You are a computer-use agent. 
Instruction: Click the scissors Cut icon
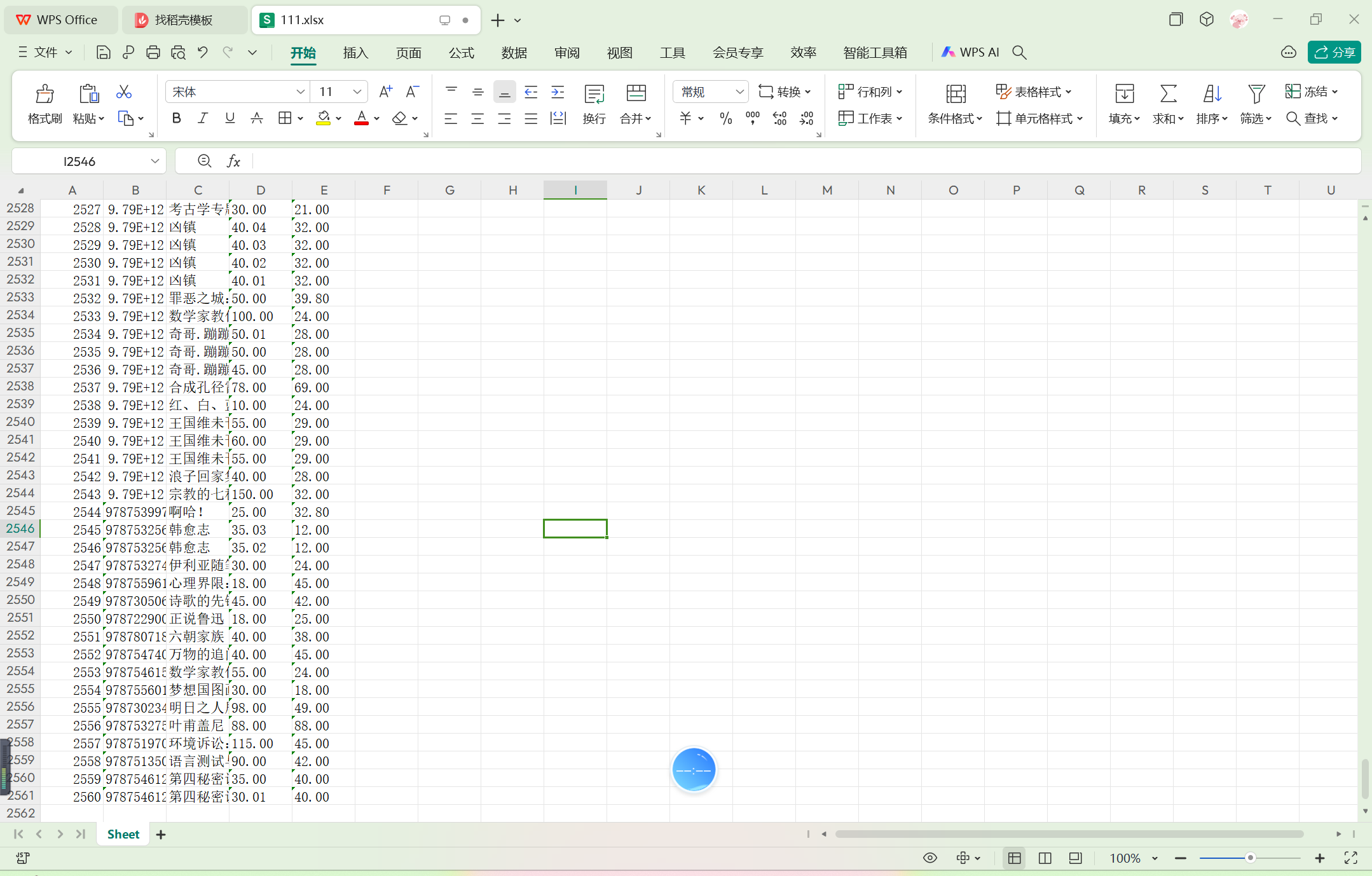[123, 92]
